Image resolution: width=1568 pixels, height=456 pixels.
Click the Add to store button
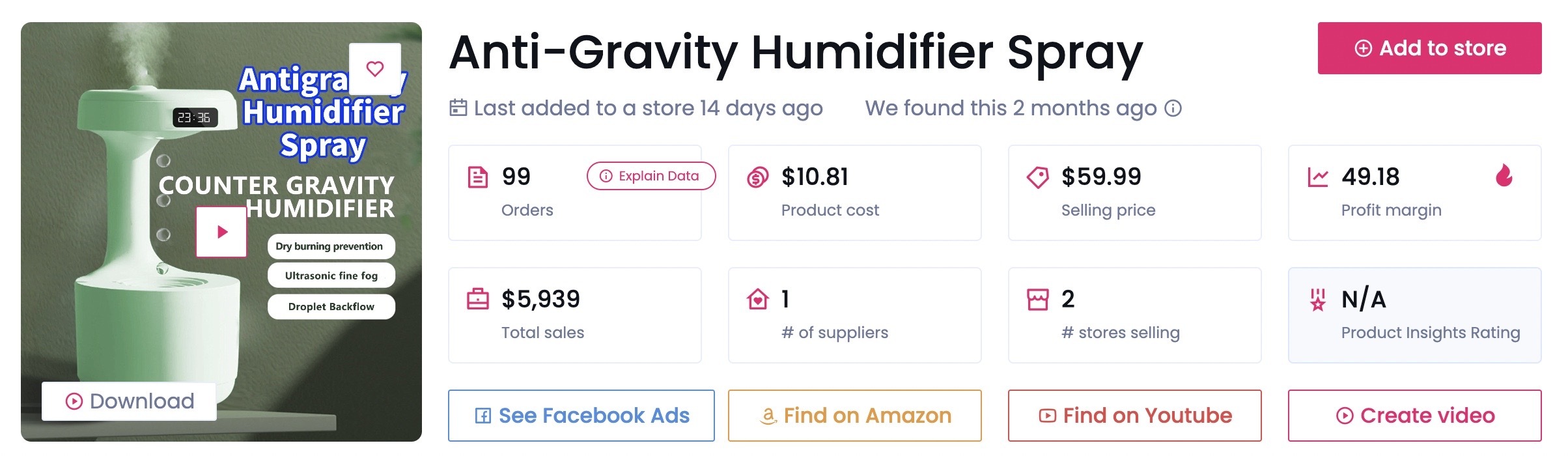click(1429, 48)
